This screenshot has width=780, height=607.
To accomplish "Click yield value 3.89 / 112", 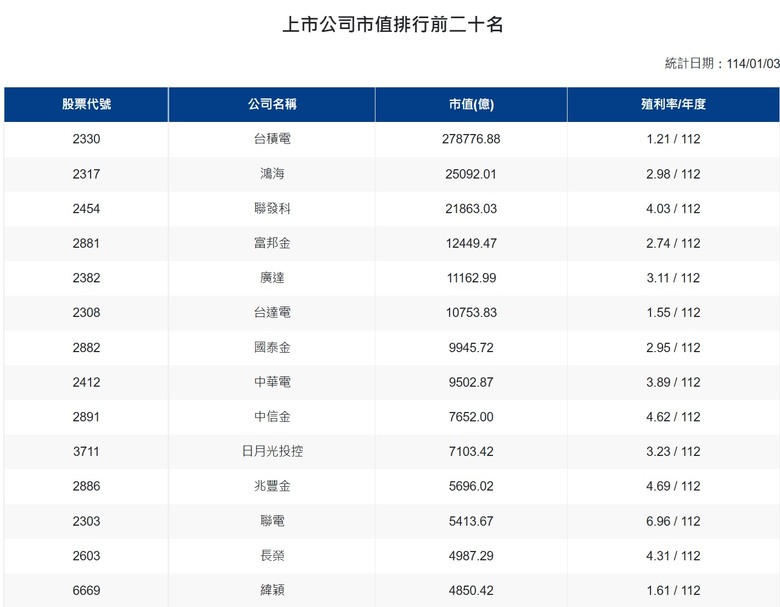I will (673, 383).
